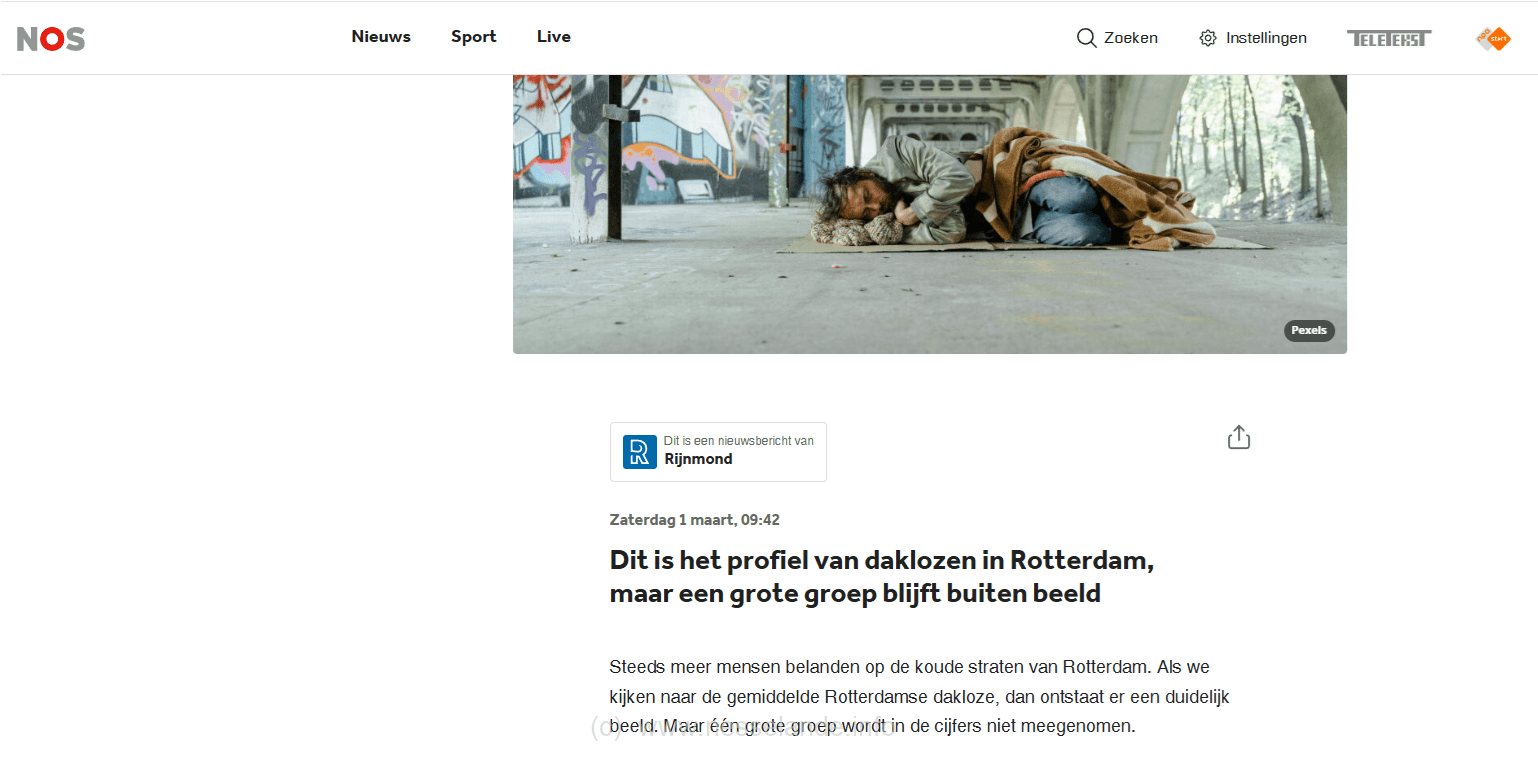Screen dimensions: 1538x759
Task: Open the homeless man article photo
Action: (930, 214)
